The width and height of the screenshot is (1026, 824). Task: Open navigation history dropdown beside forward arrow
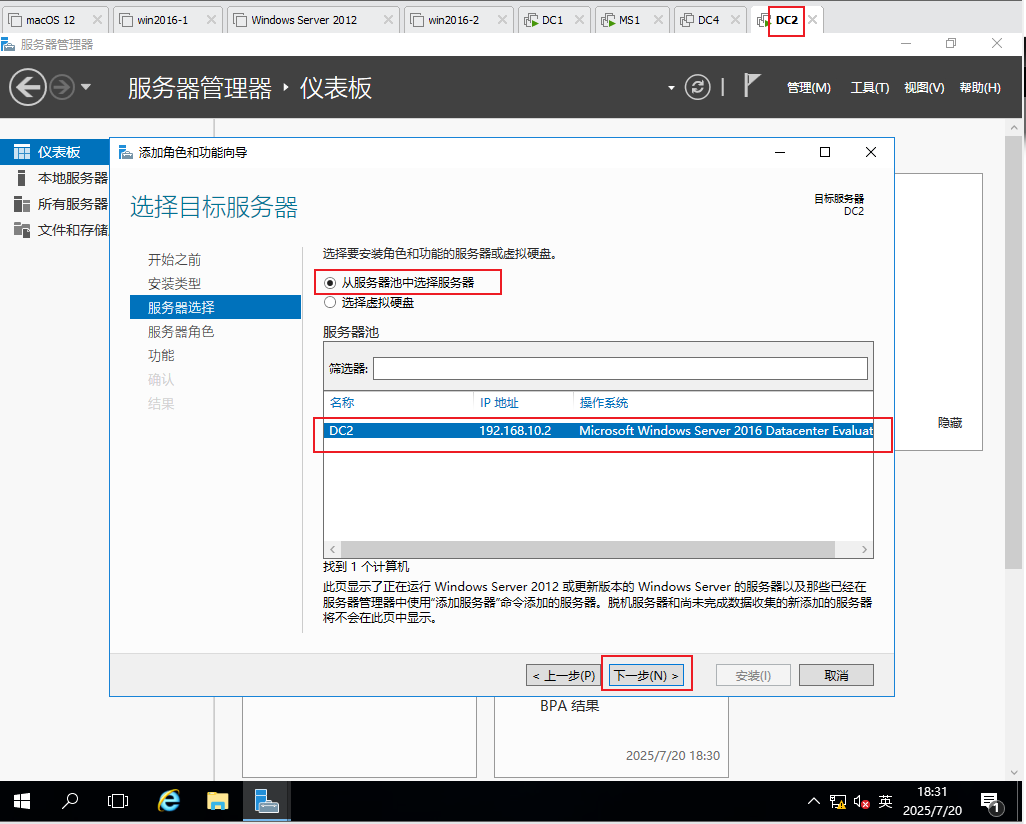click(86, 87)
